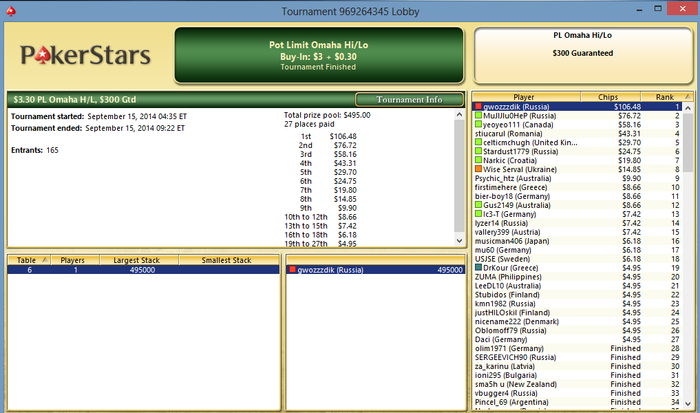The width and height of the screenshot is (700, 413).
Task: Click green status square next to Stardust1779
Action: pos(478,151)
